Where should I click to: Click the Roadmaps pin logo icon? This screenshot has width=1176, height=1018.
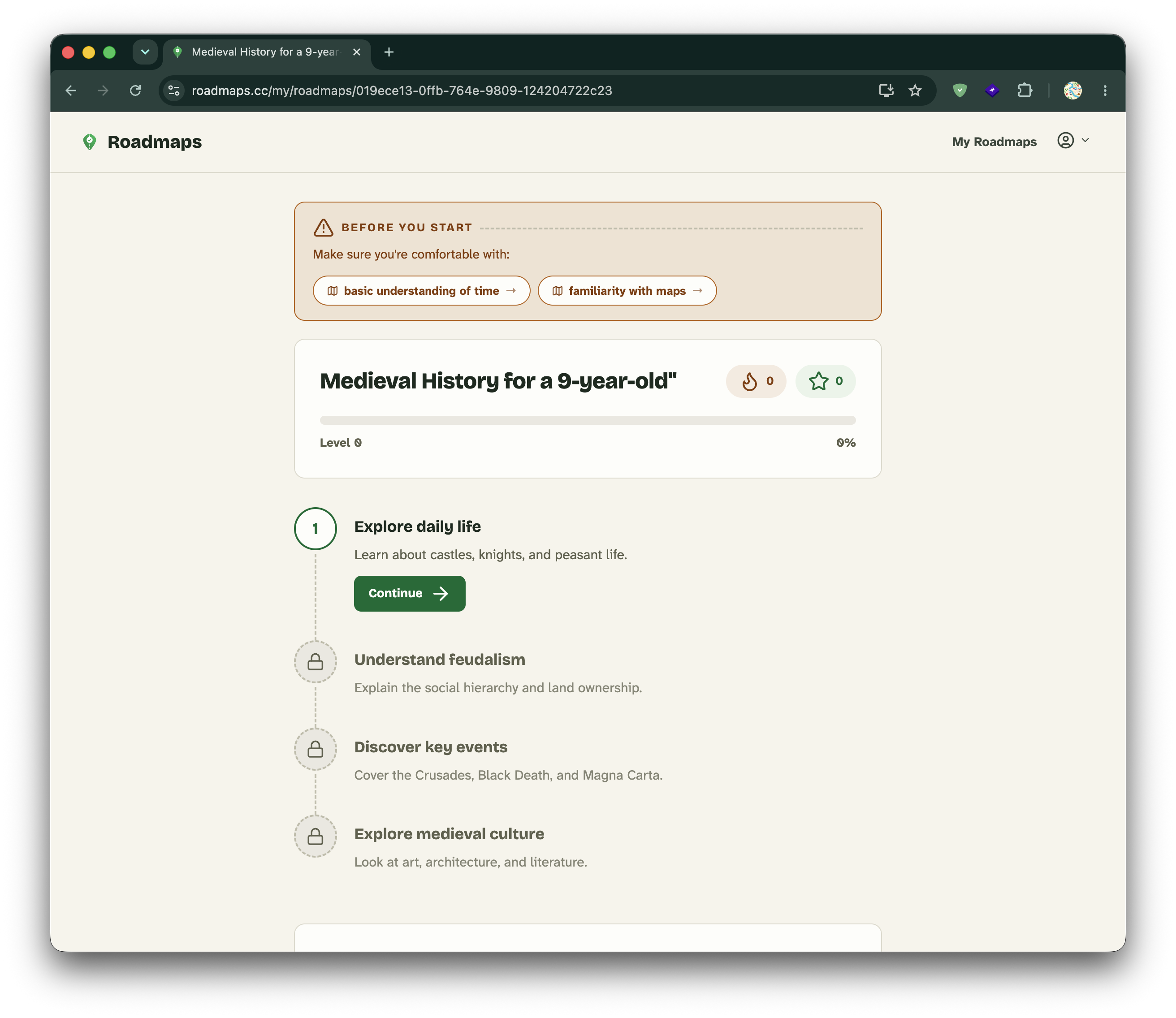[x=89, y=142]
